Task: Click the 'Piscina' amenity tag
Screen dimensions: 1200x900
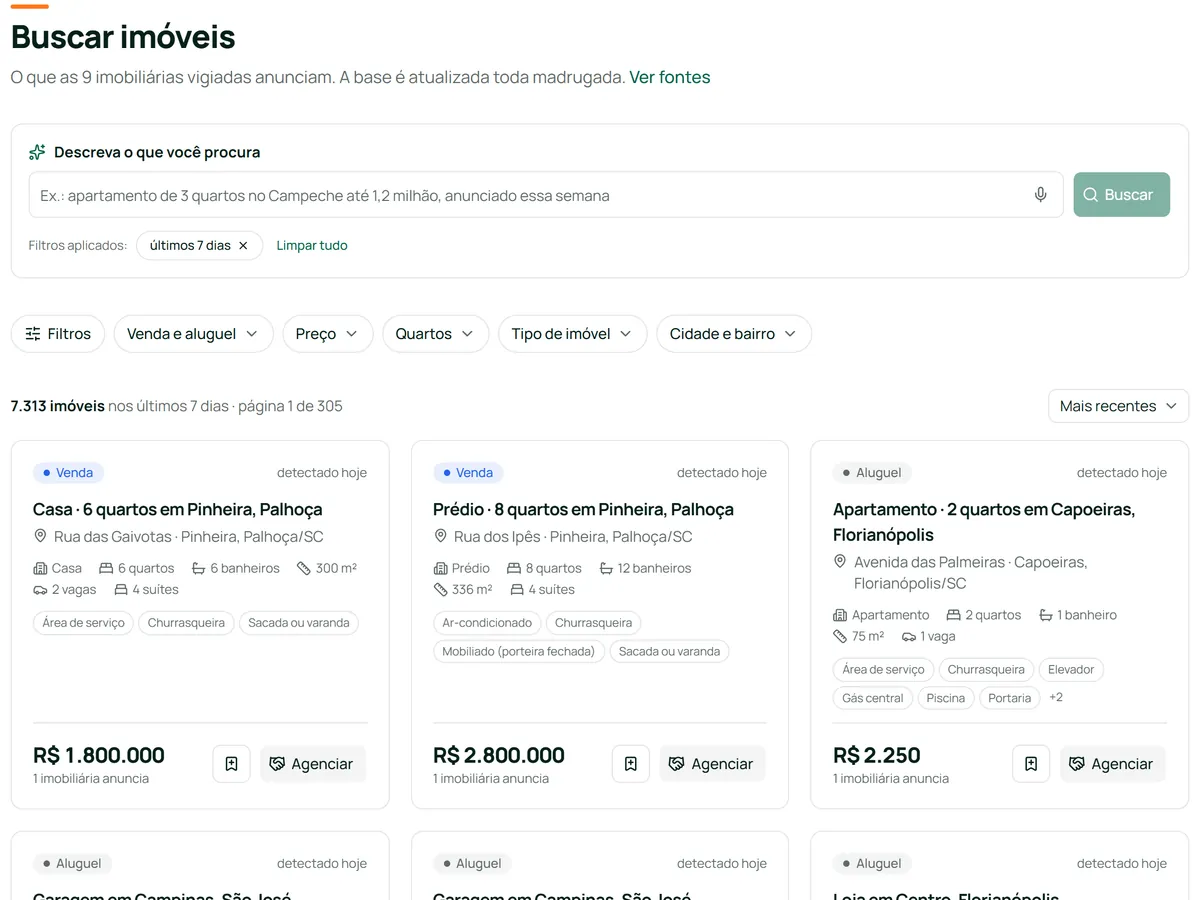Action: (x=946, y=698)
